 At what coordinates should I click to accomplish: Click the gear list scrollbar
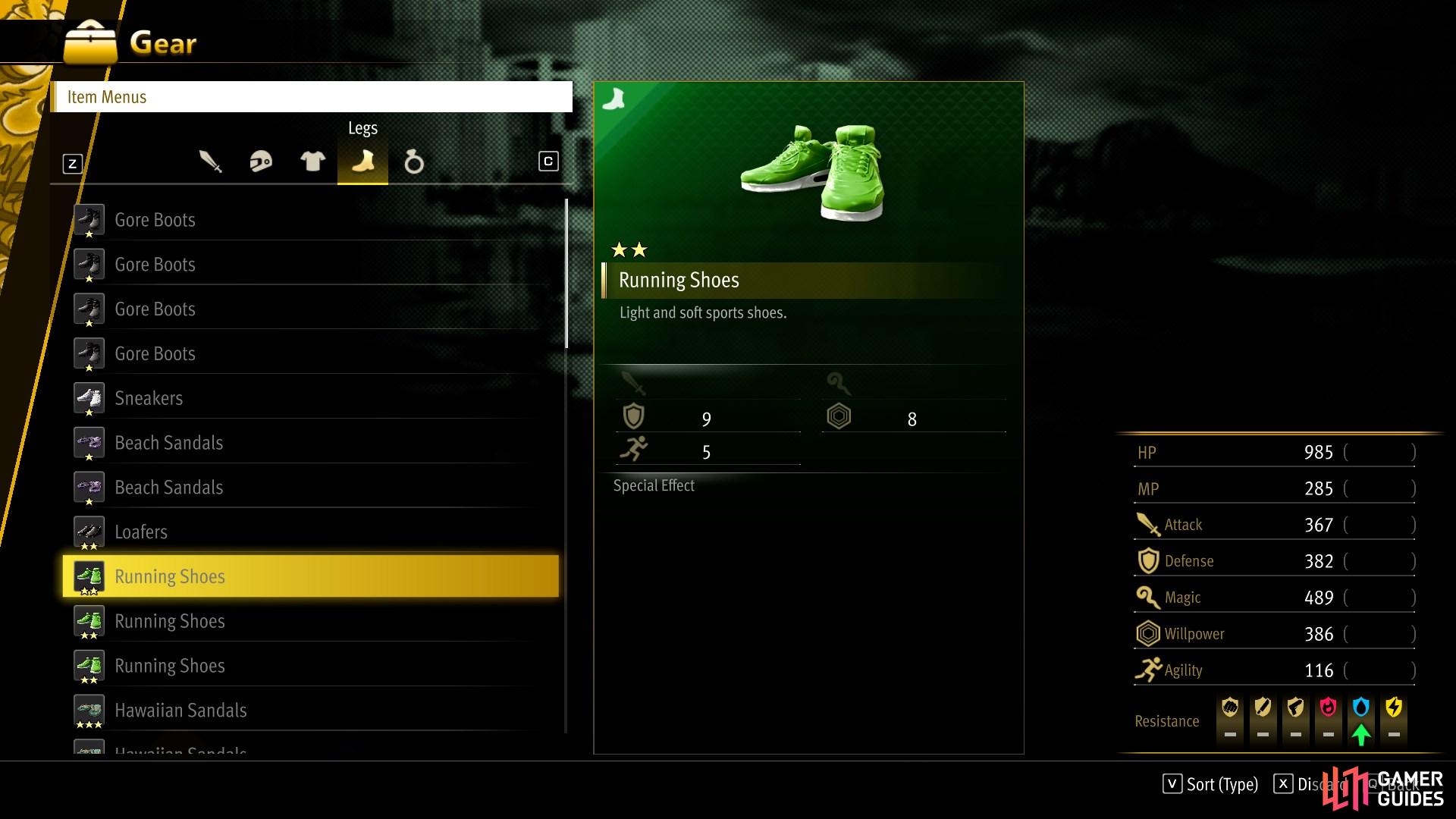(566, 466)
